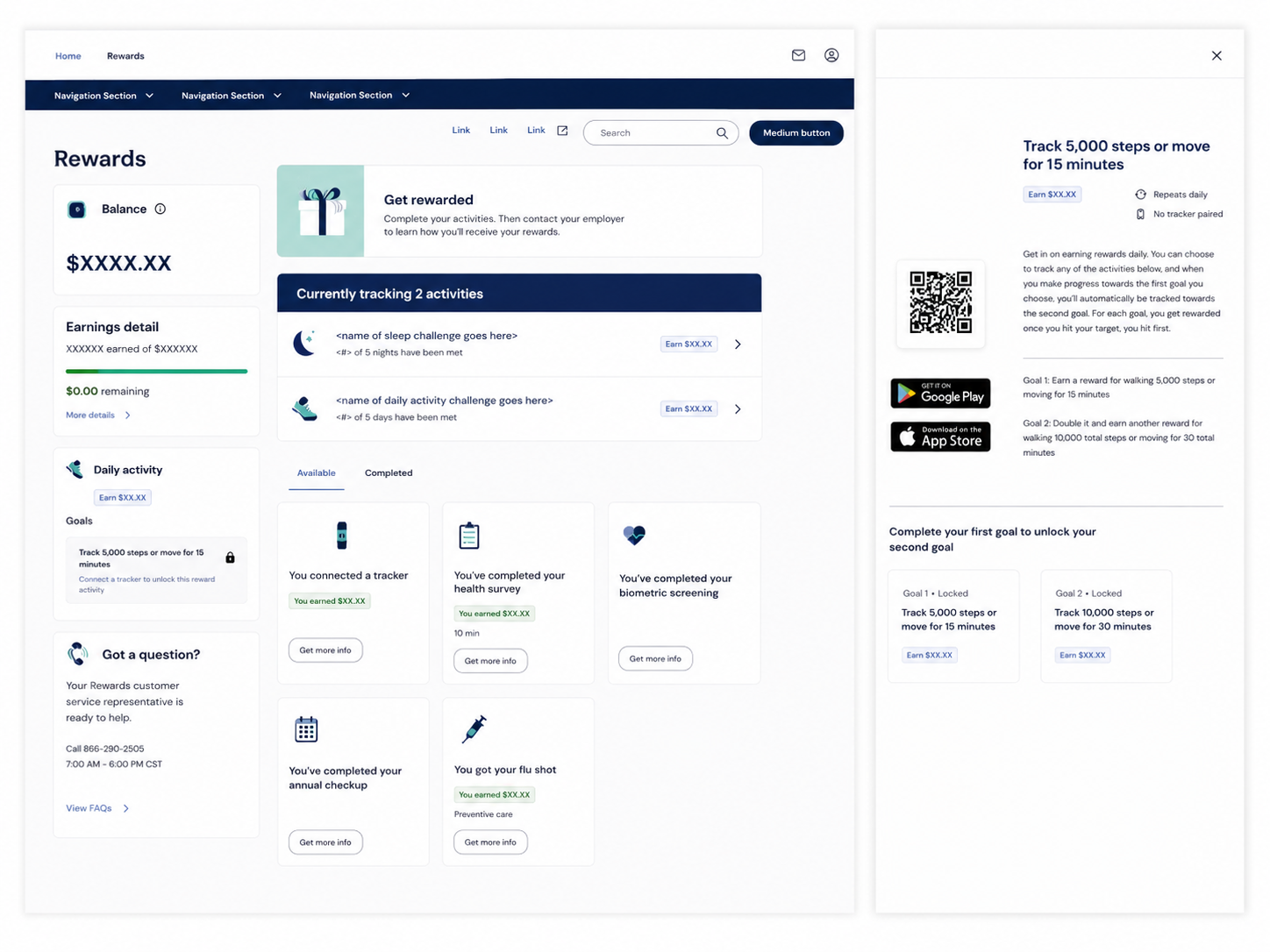Click the Track 5,000 steps goal box

pyautogui.click(x=156, y=571)
